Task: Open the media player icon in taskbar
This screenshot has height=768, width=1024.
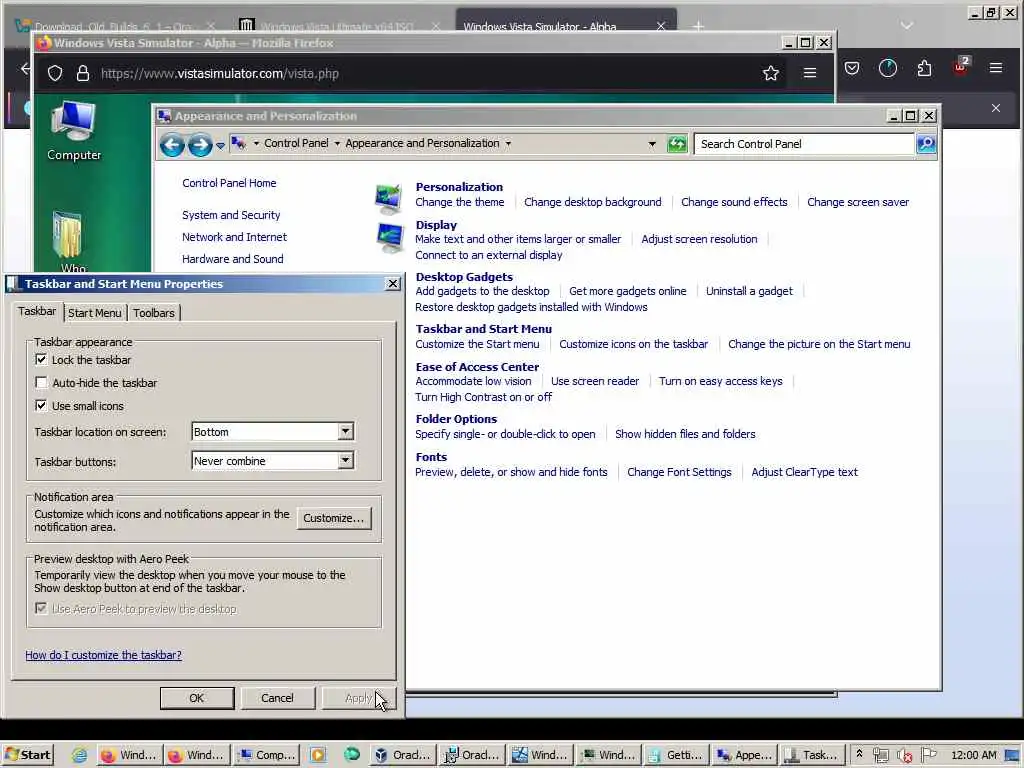Action: [317, 755]
